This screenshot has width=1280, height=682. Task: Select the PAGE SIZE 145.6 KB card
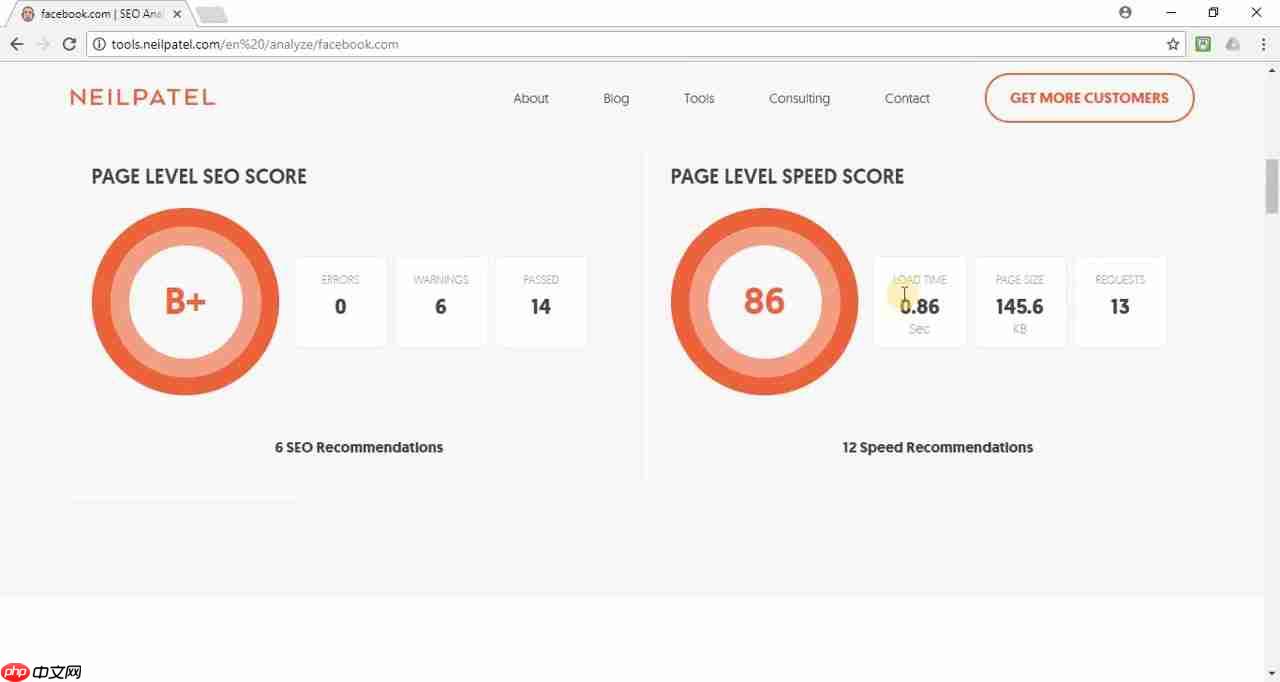pyautogui.click(x=1020, y=301)
